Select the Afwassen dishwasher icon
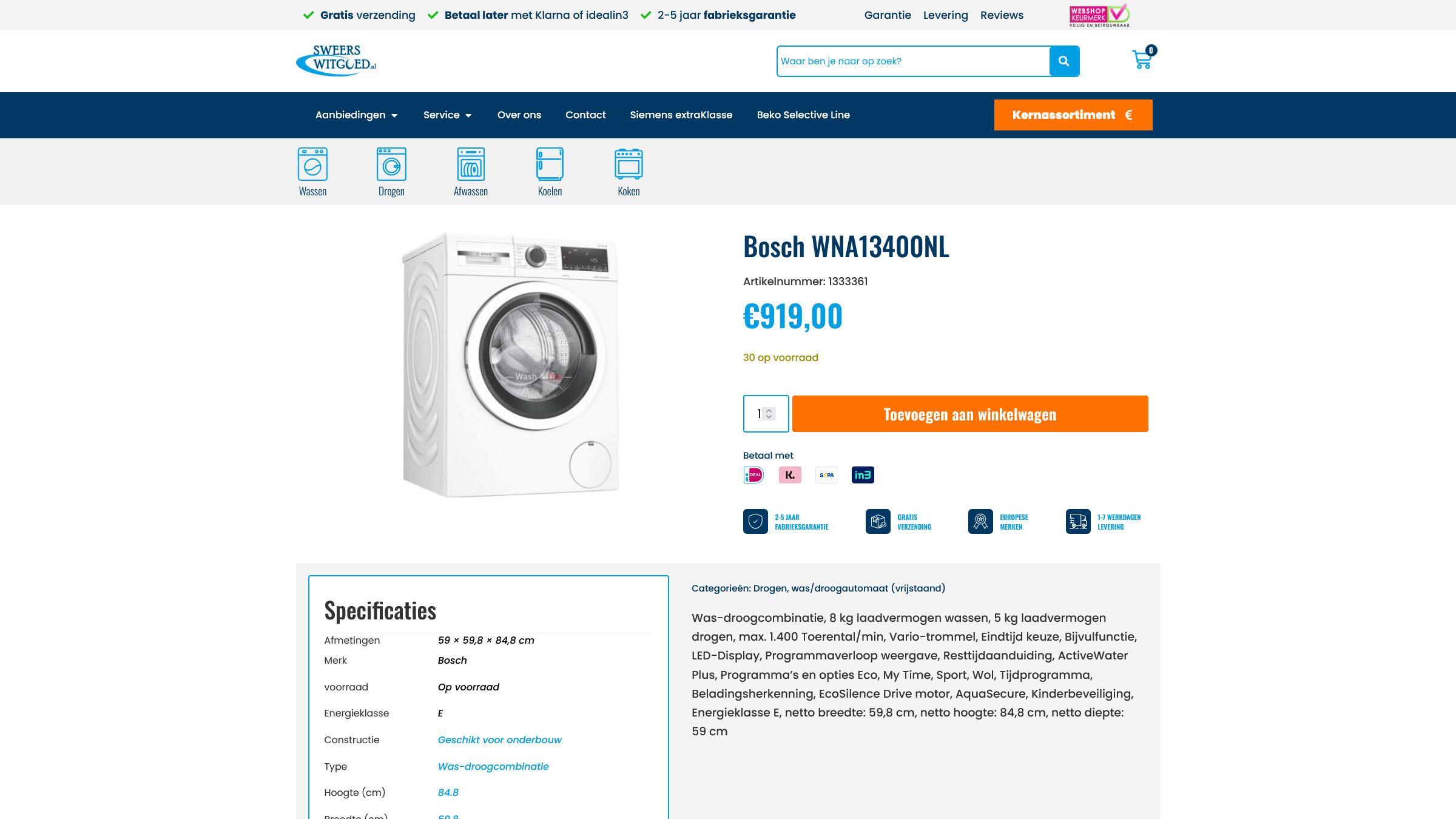1456x819 pixels. click(471, 164)
